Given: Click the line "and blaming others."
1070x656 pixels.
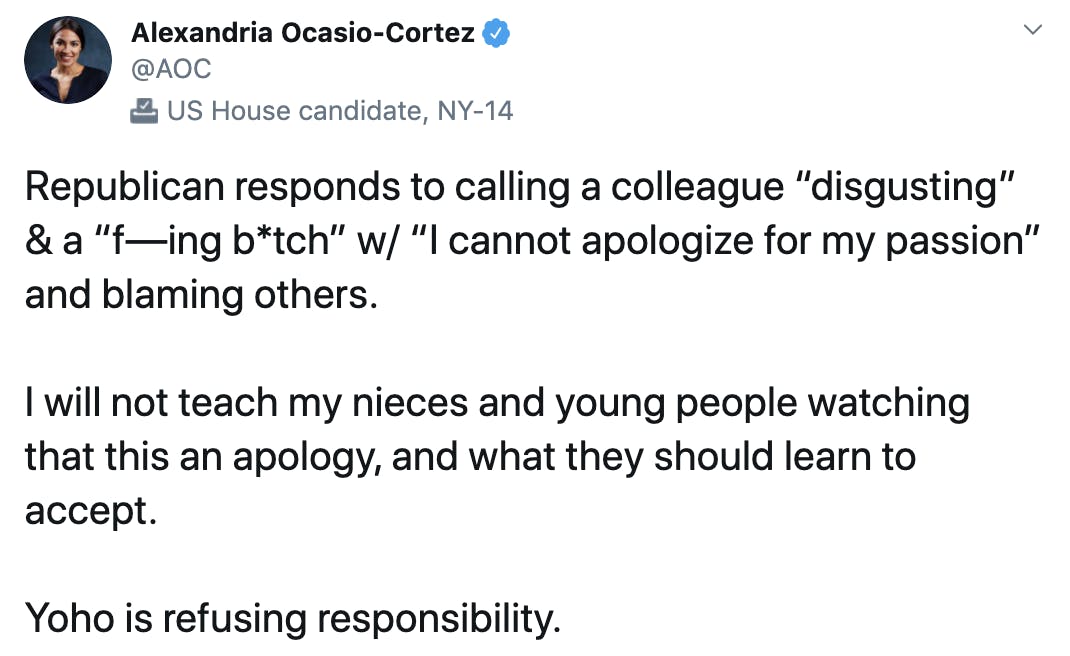Looking at the screenshot, I should click(201, 296).
